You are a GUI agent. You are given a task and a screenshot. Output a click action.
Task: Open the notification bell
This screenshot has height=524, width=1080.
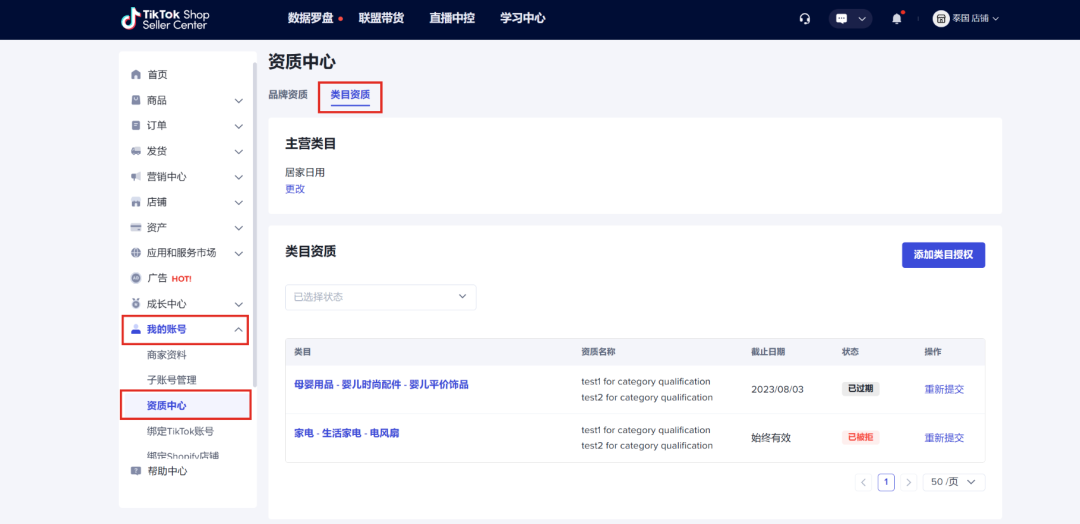[897, 19]
